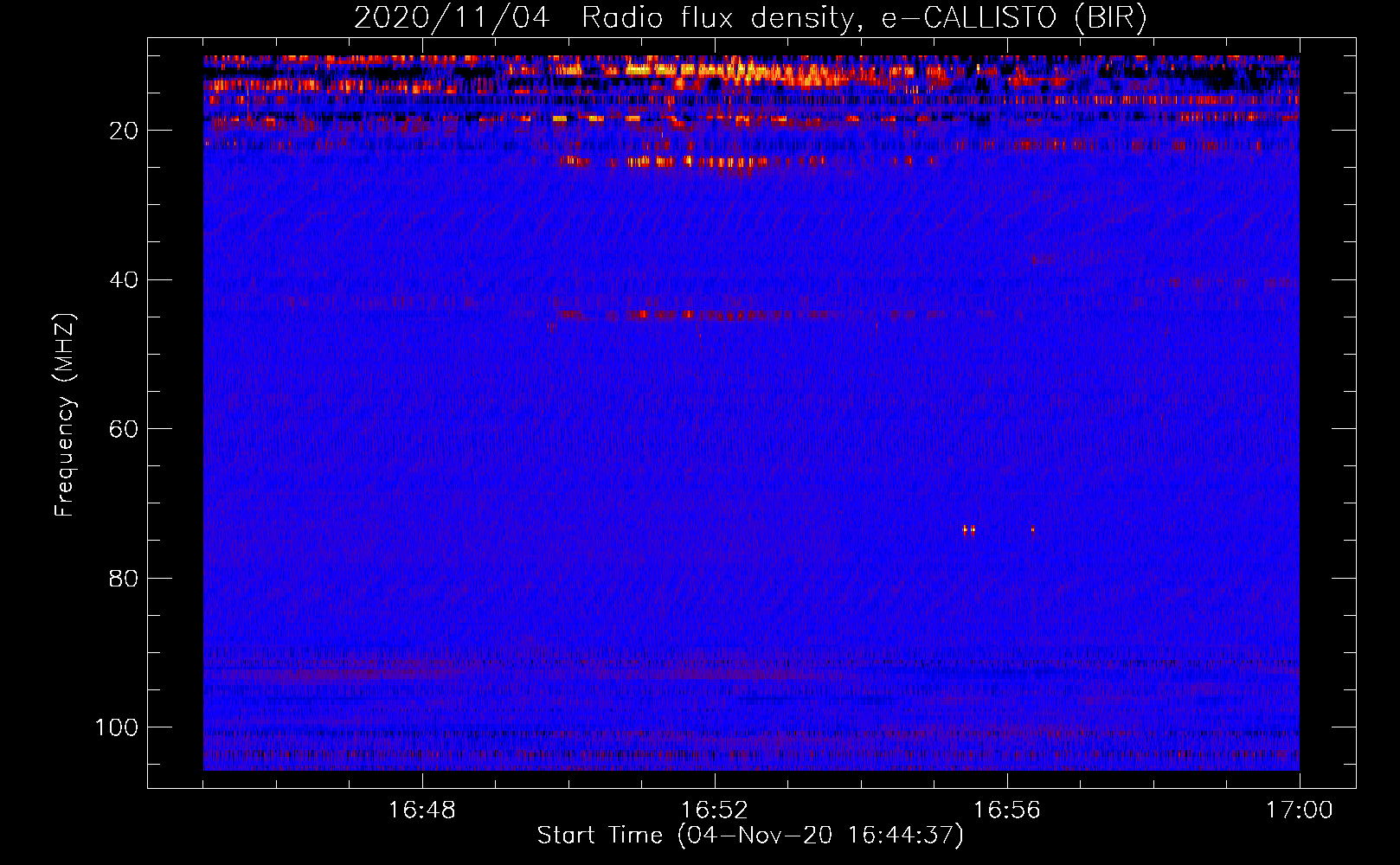Click the 16:52 time tick label

(715, 811)
